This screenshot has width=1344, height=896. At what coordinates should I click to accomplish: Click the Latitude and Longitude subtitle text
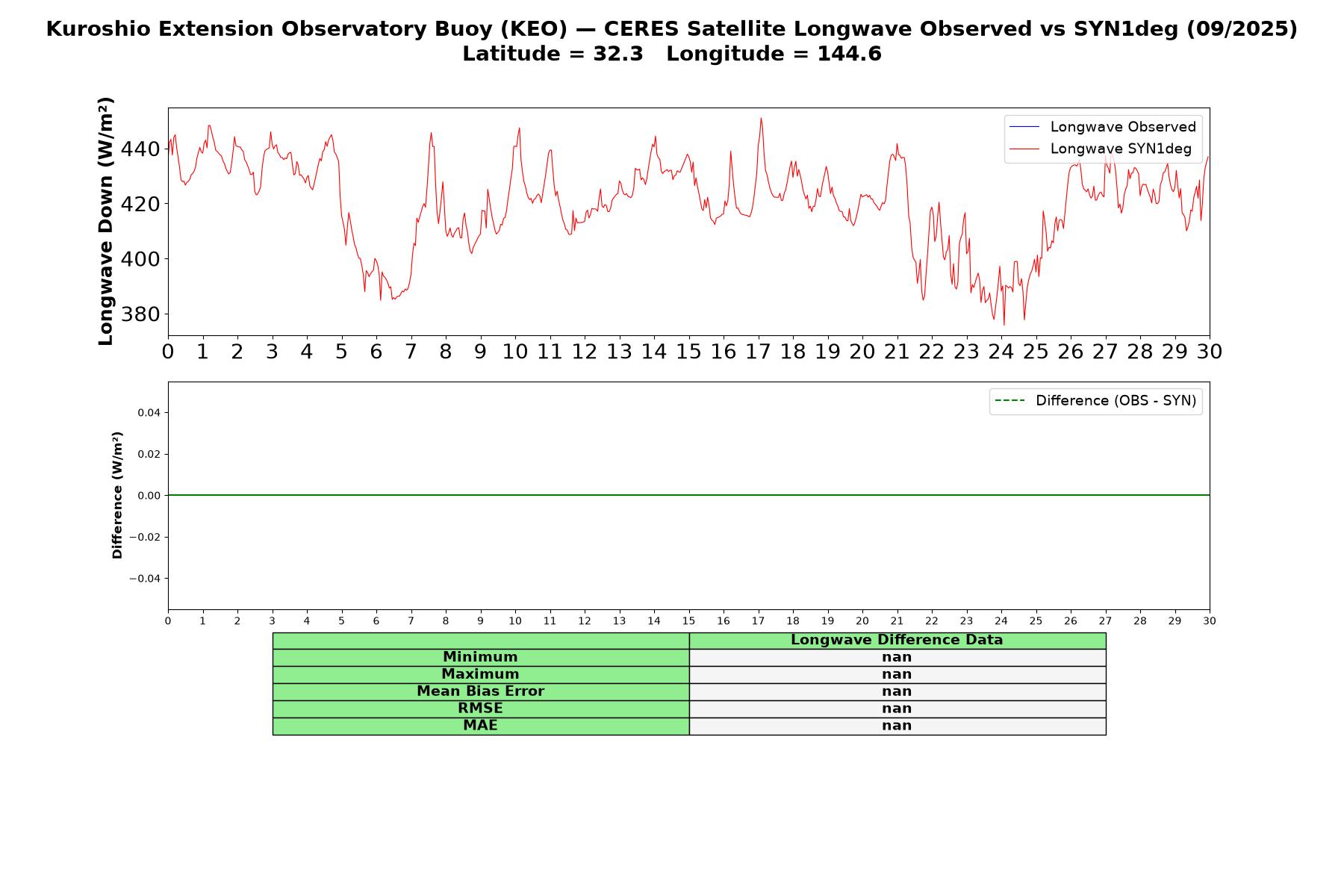coord(672,54)
